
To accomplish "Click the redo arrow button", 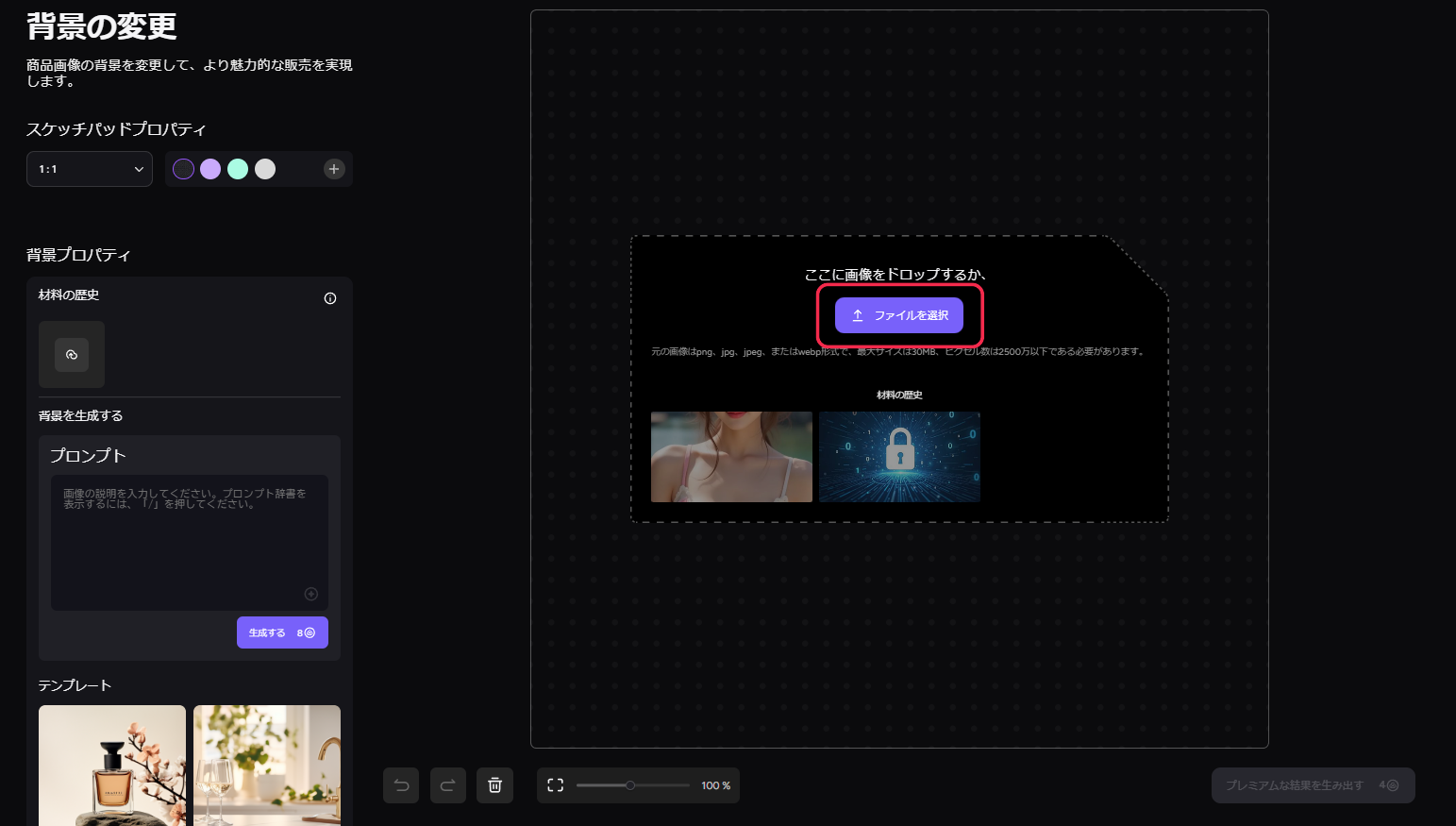I will point(448,785).
